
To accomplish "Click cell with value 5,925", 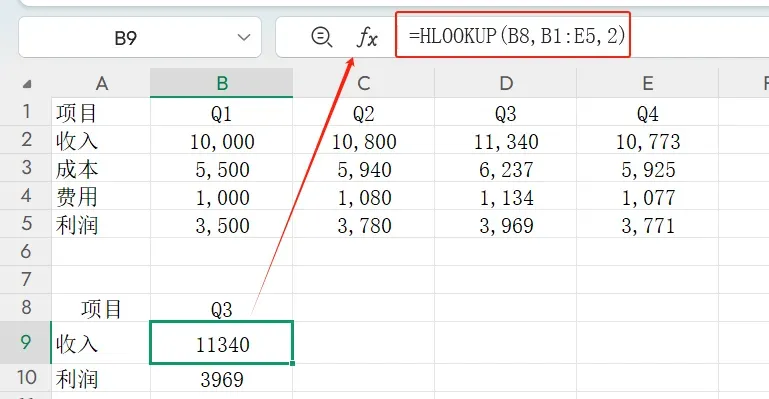I will (647, 168).
